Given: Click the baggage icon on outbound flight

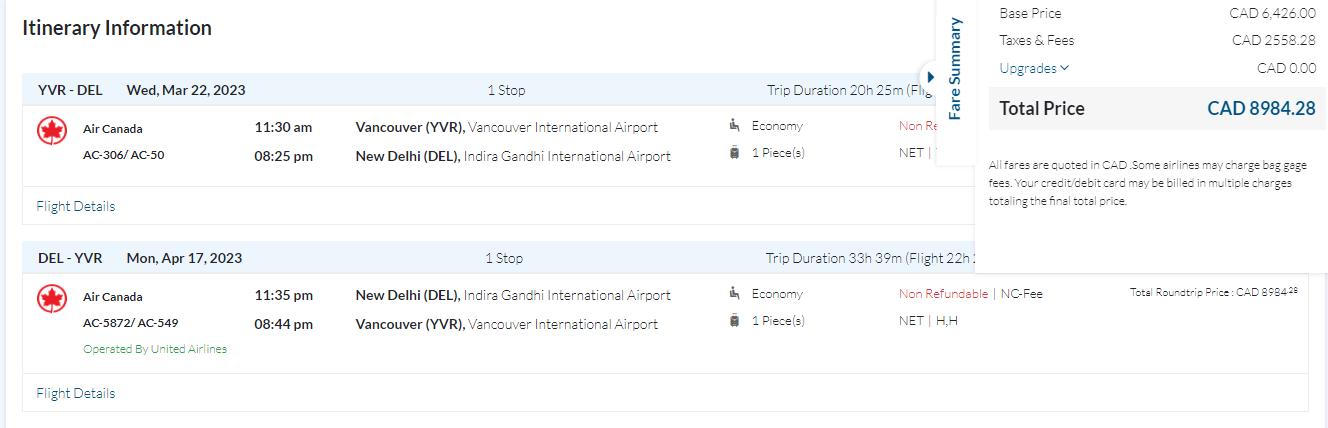Looking at the screenshot, I should tap(735, 153).
